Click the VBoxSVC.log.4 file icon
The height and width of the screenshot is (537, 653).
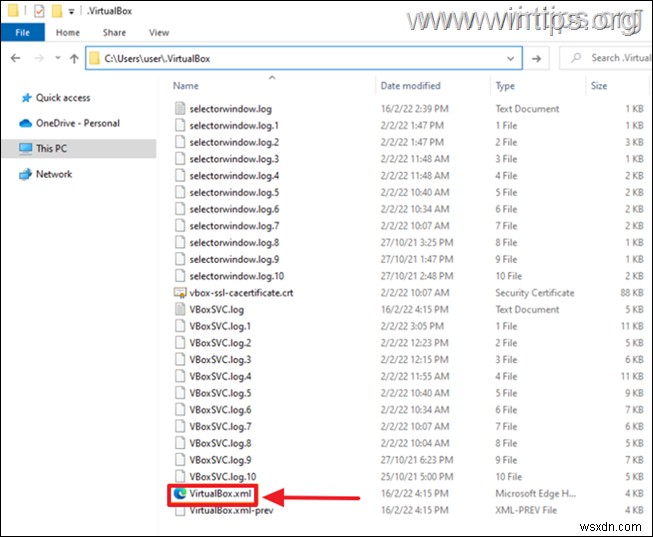(180, 376)
